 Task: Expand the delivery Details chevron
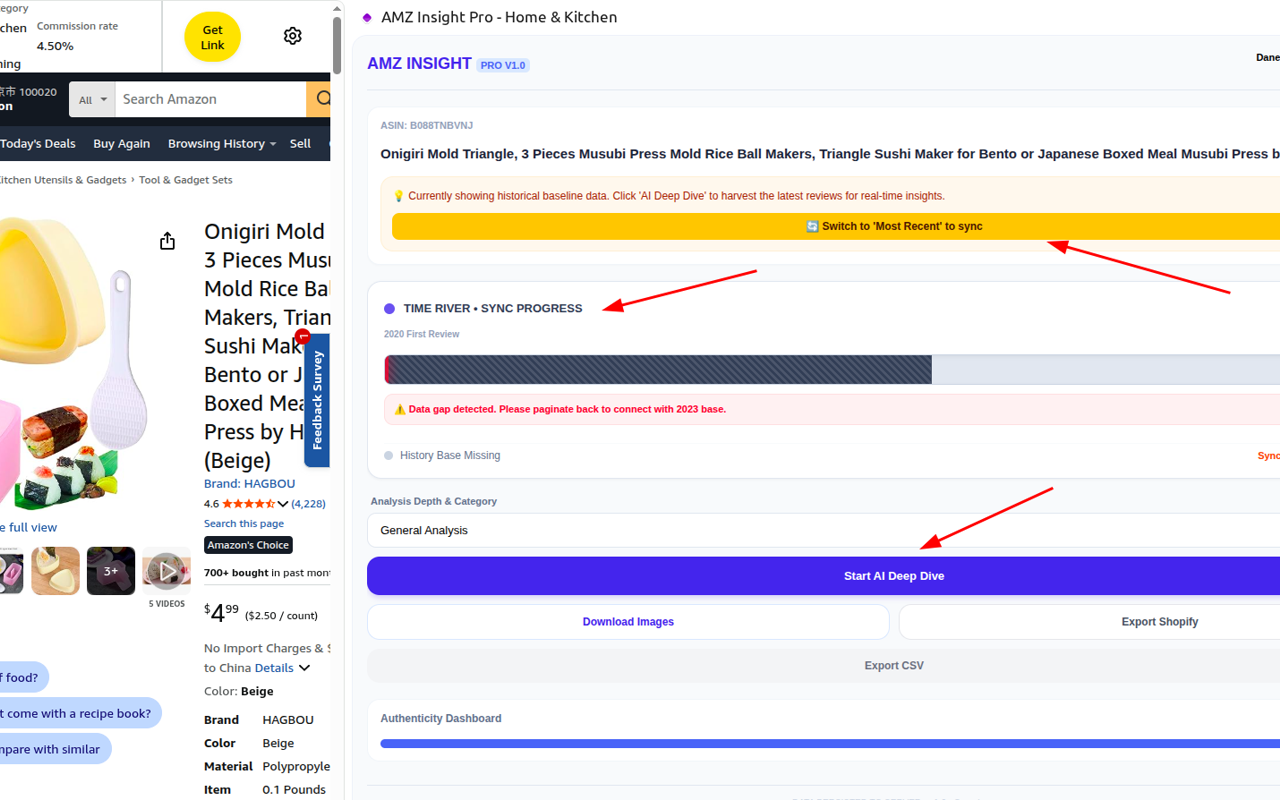[304, 668]
